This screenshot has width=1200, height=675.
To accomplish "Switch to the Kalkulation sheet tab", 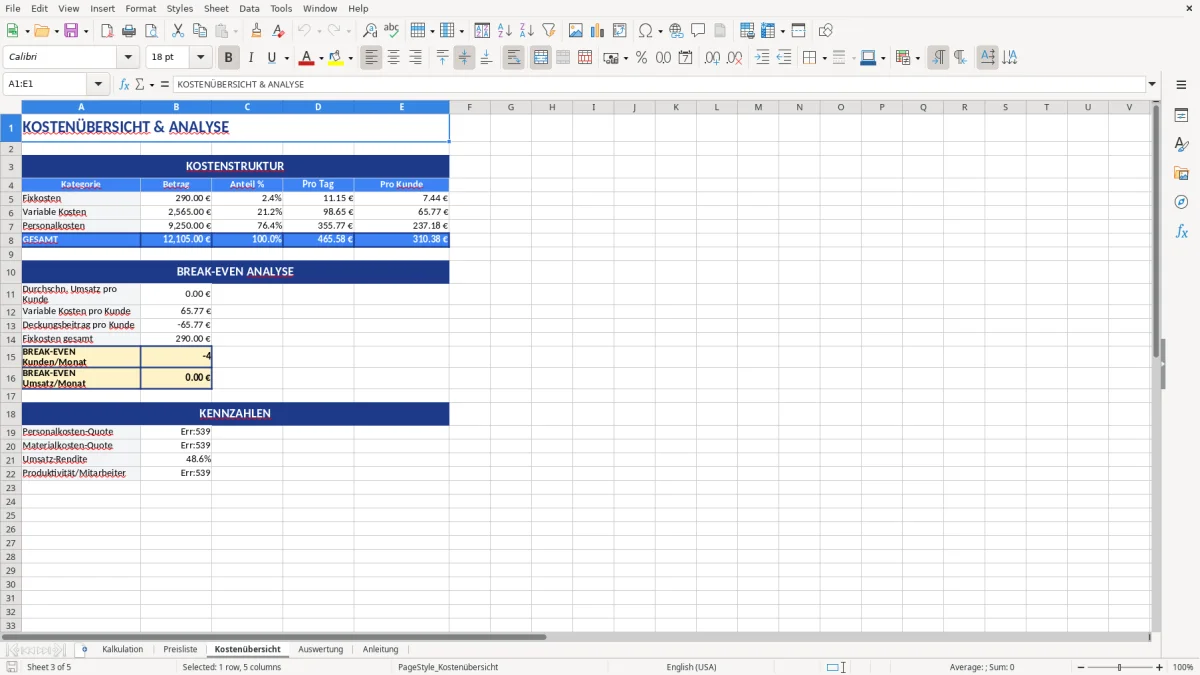I will tap(122, 649).
